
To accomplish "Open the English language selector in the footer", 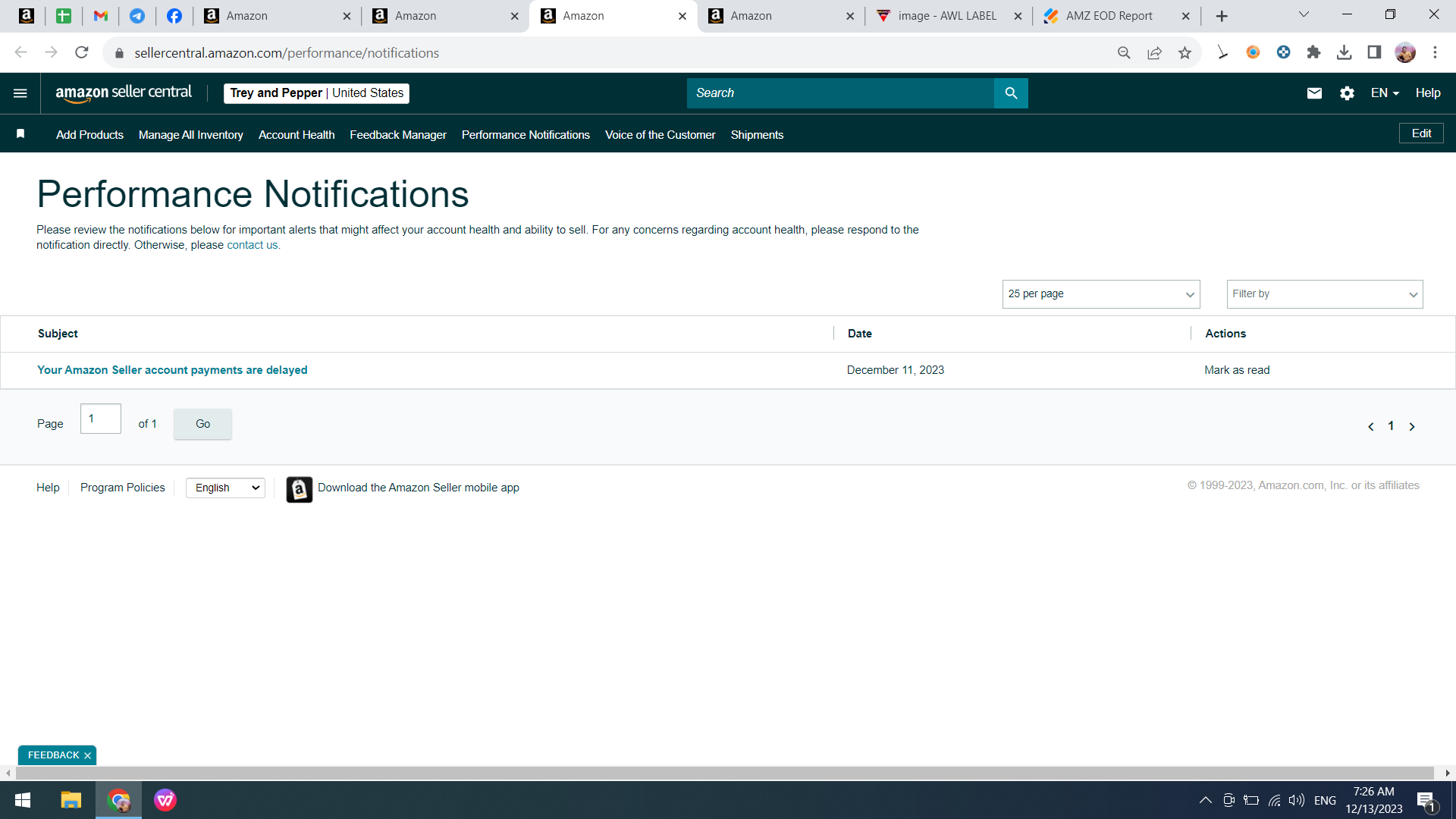I will [x=225, y=488].
